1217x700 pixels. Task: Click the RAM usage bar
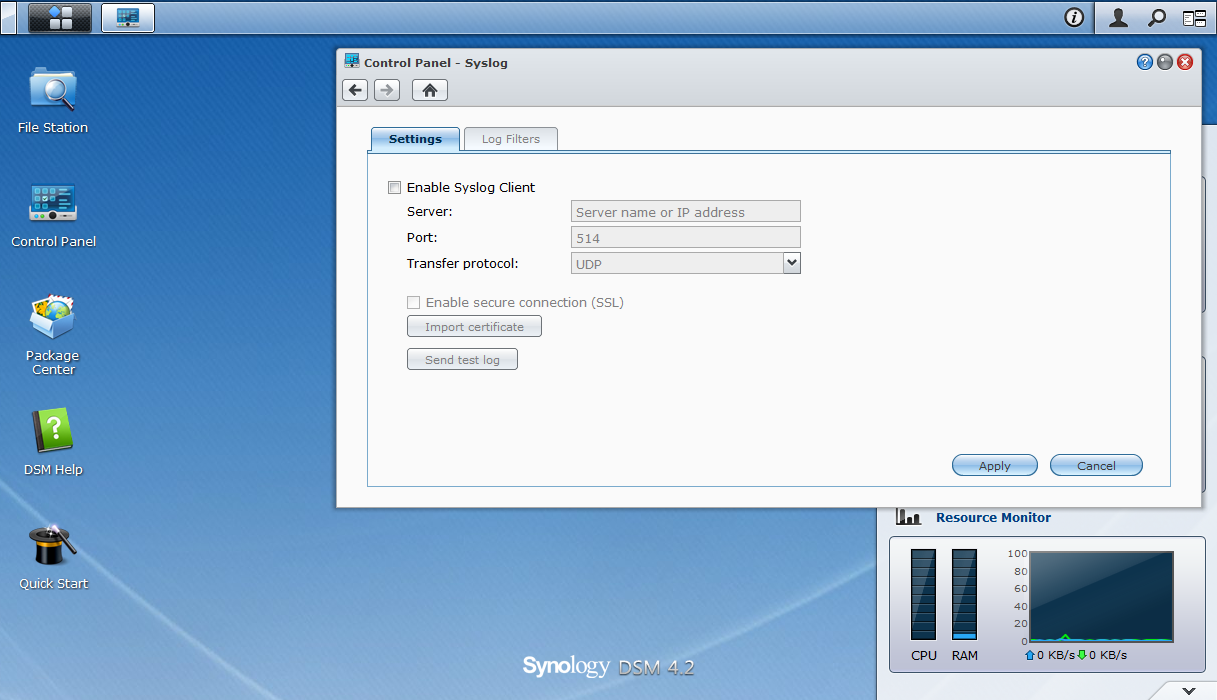(x=964, y=594)
